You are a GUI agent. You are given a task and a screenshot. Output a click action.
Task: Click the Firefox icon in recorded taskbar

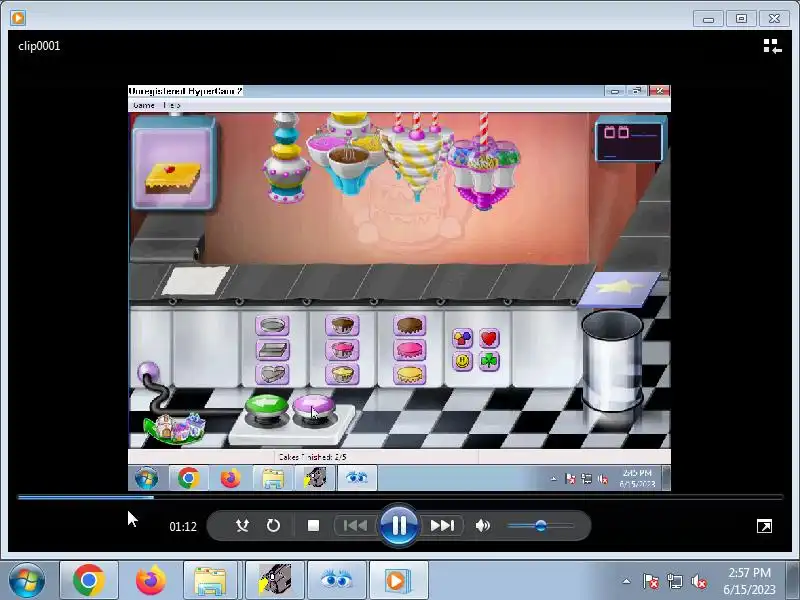pos(231,478)
